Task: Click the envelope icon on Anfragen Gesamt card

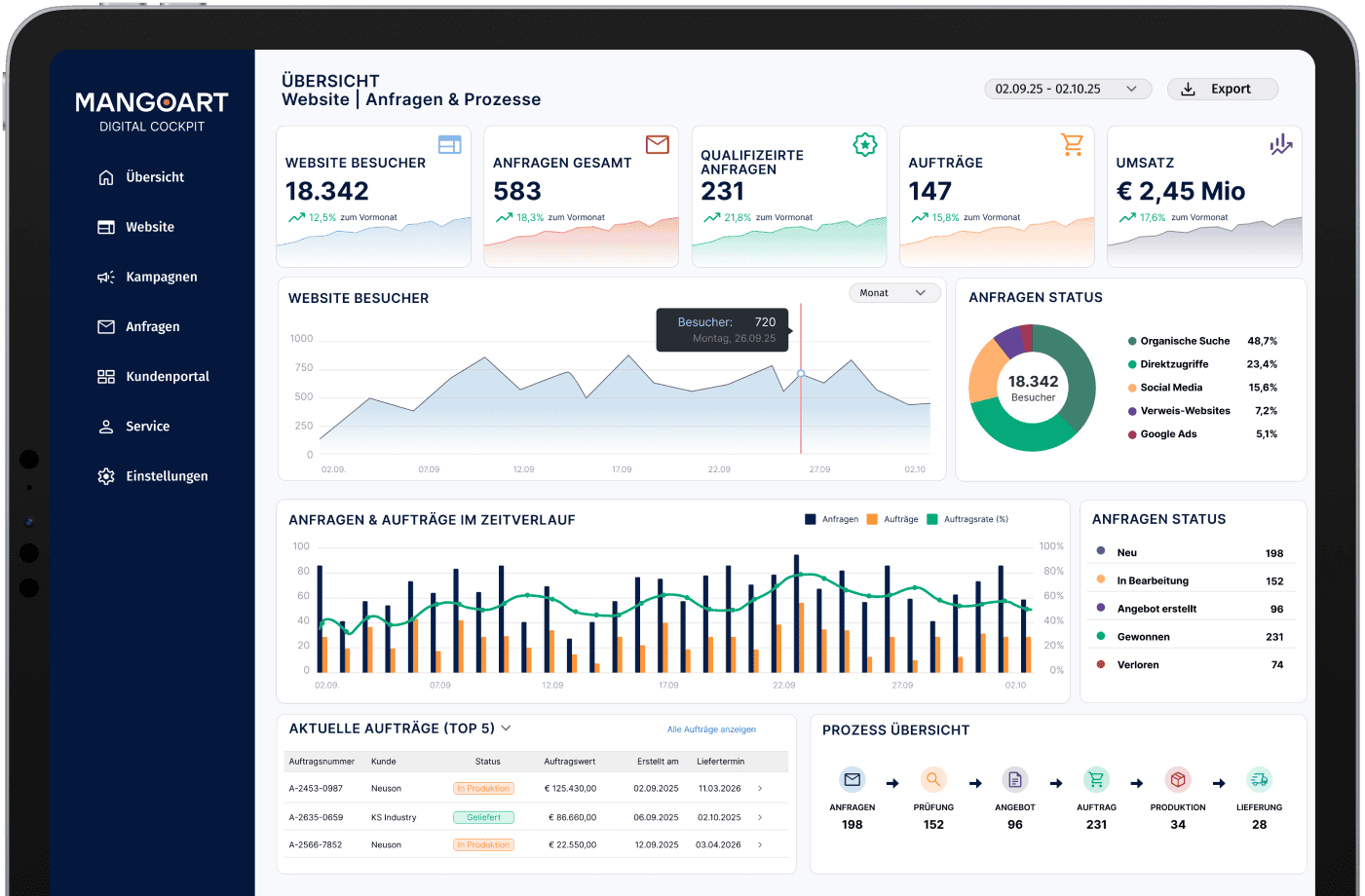Action: point(658,144)
